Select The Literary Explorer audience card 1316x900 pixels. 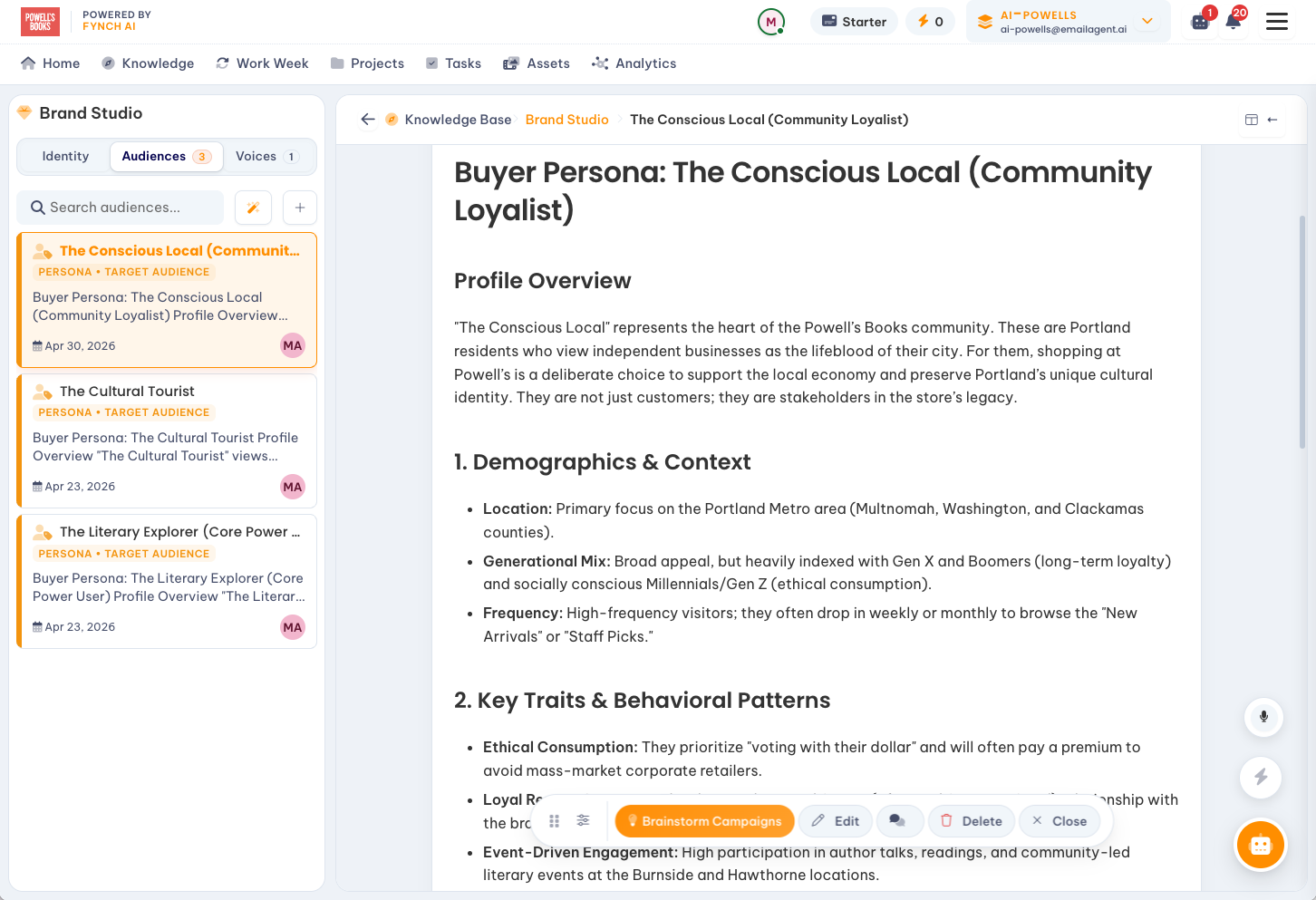(167, 581)
